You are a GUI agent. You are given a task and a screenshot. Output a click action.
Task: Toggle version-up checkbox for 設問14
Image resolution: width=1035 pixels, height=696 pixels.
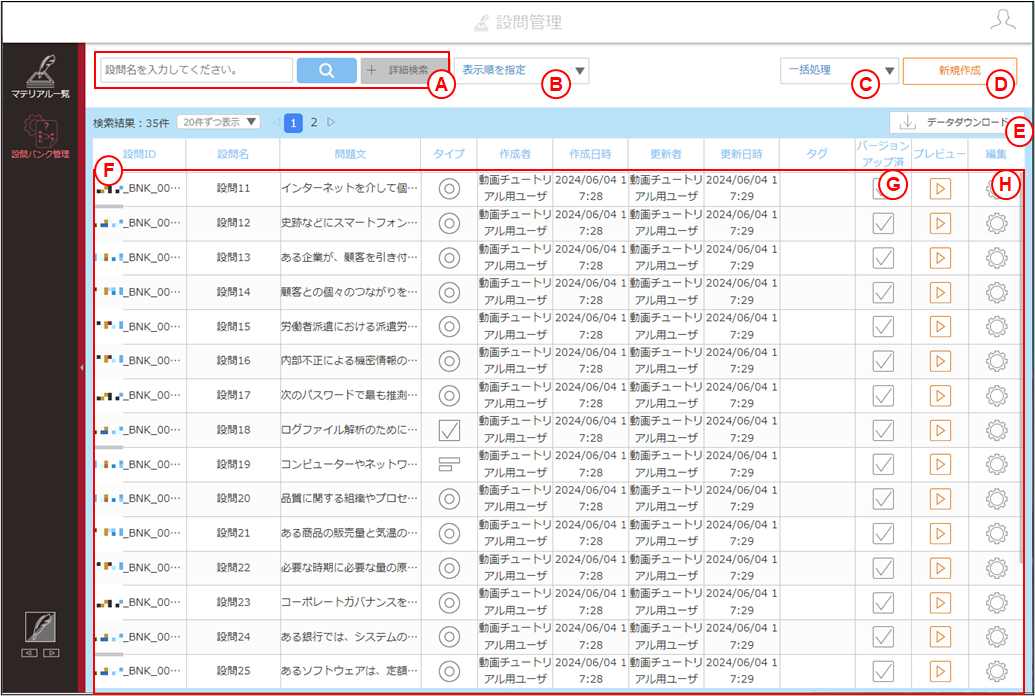pyautogui.click(x=883, y=292)
